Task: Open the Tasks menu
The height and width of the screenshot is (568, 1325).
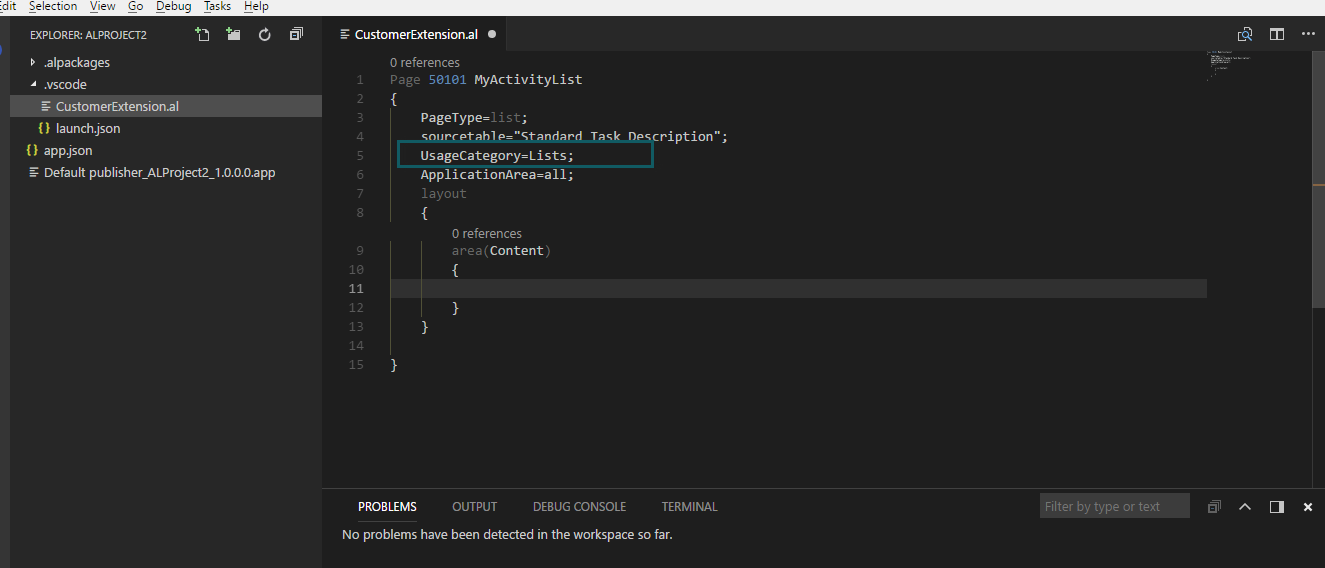Action: pyautogui.click(x=217, y=6)
